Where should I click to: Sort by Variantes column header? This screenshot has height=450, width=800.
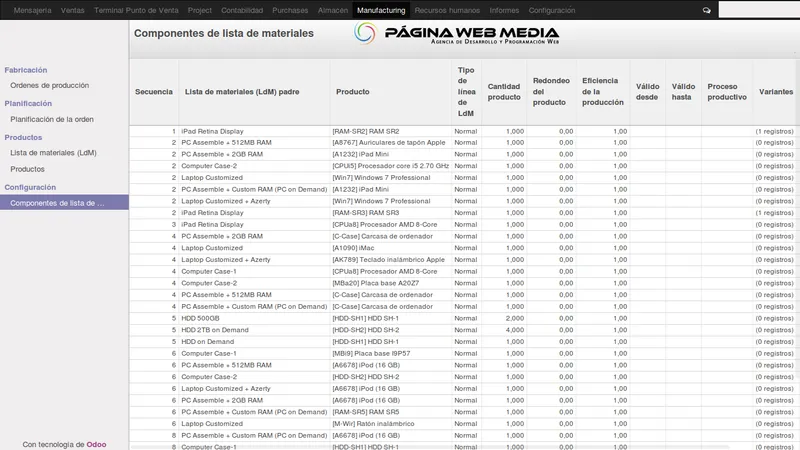point(776,92)
